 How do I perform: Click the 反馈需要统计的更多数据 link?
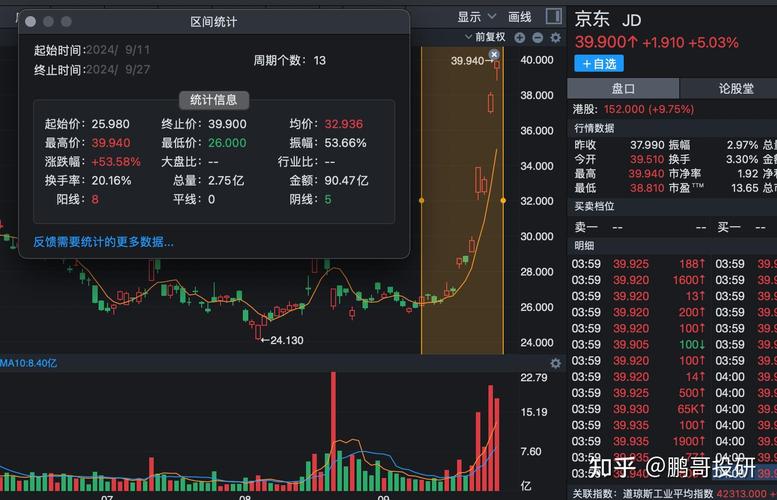tap(103, 241)
